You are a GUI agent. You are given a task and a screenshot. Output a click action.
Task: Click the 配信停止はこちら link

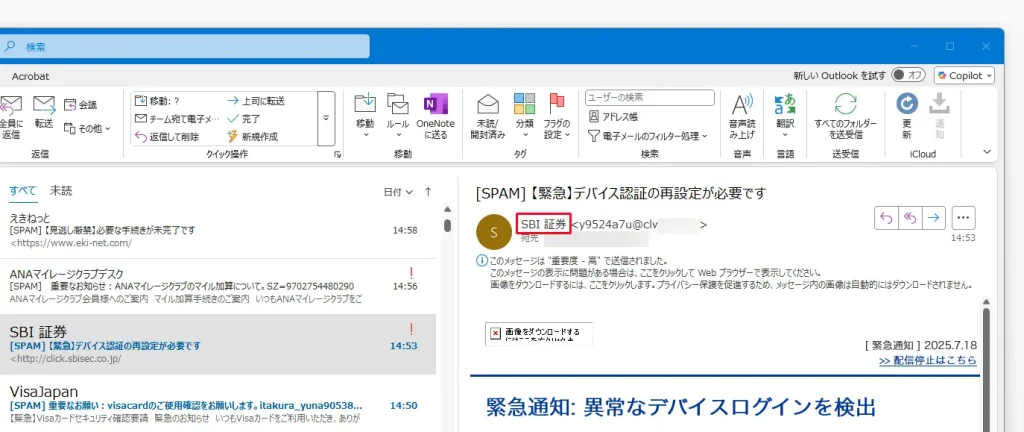pyautogui.click(x=928, y=360)
